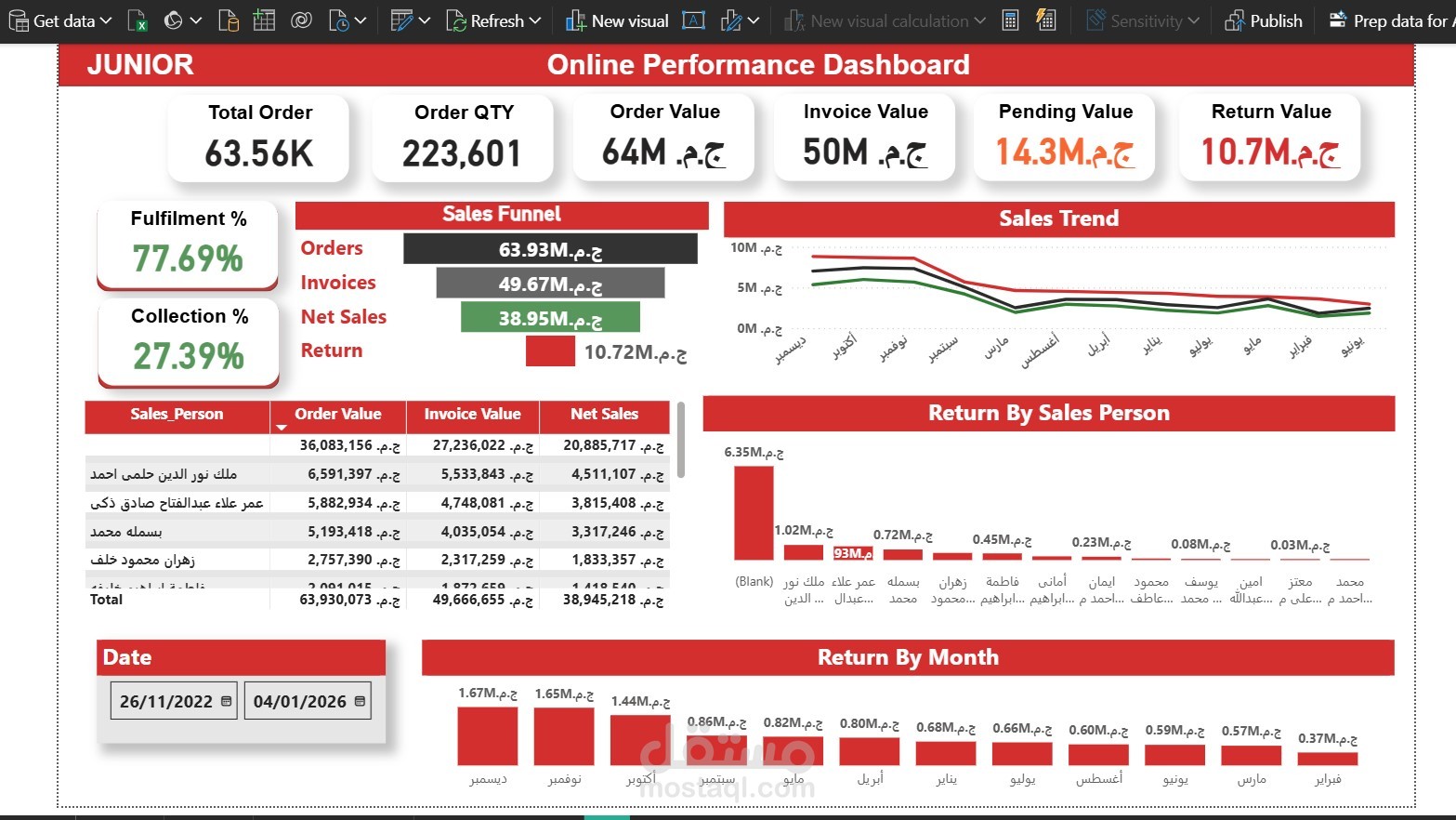Viewport: 1456px width, 820px height.
Task: Select the black Orders funnel bar 63.93M
Action: pos(550,249)
